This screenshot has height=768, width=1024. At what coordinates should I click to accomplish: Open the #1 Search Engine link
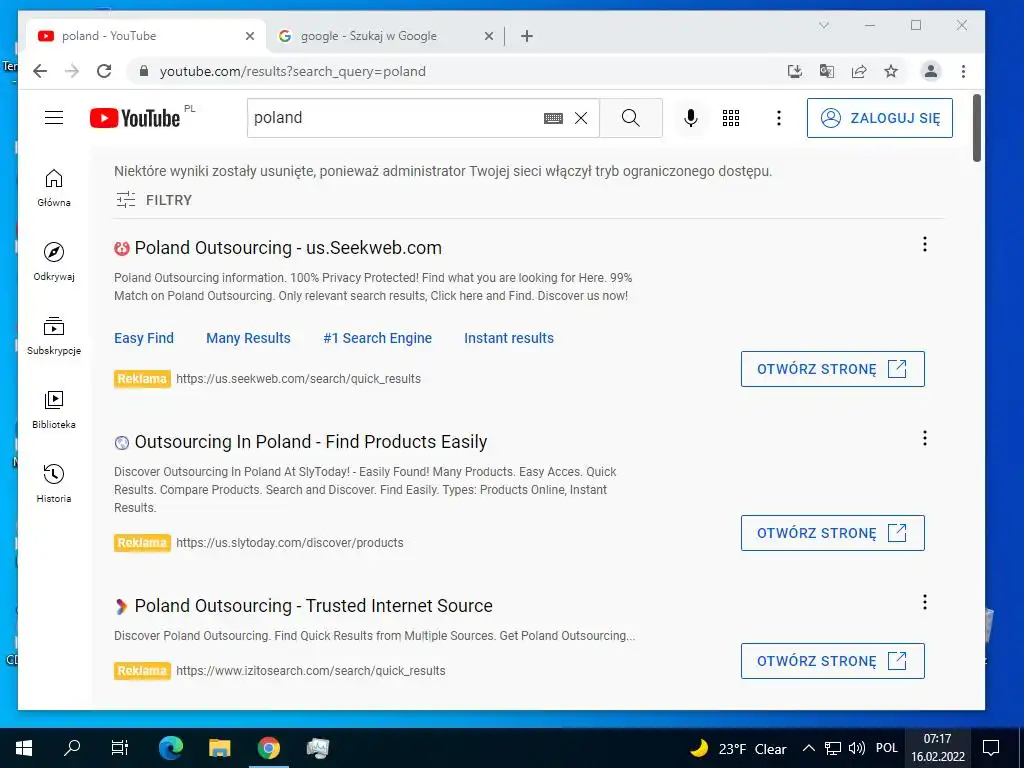377,338
